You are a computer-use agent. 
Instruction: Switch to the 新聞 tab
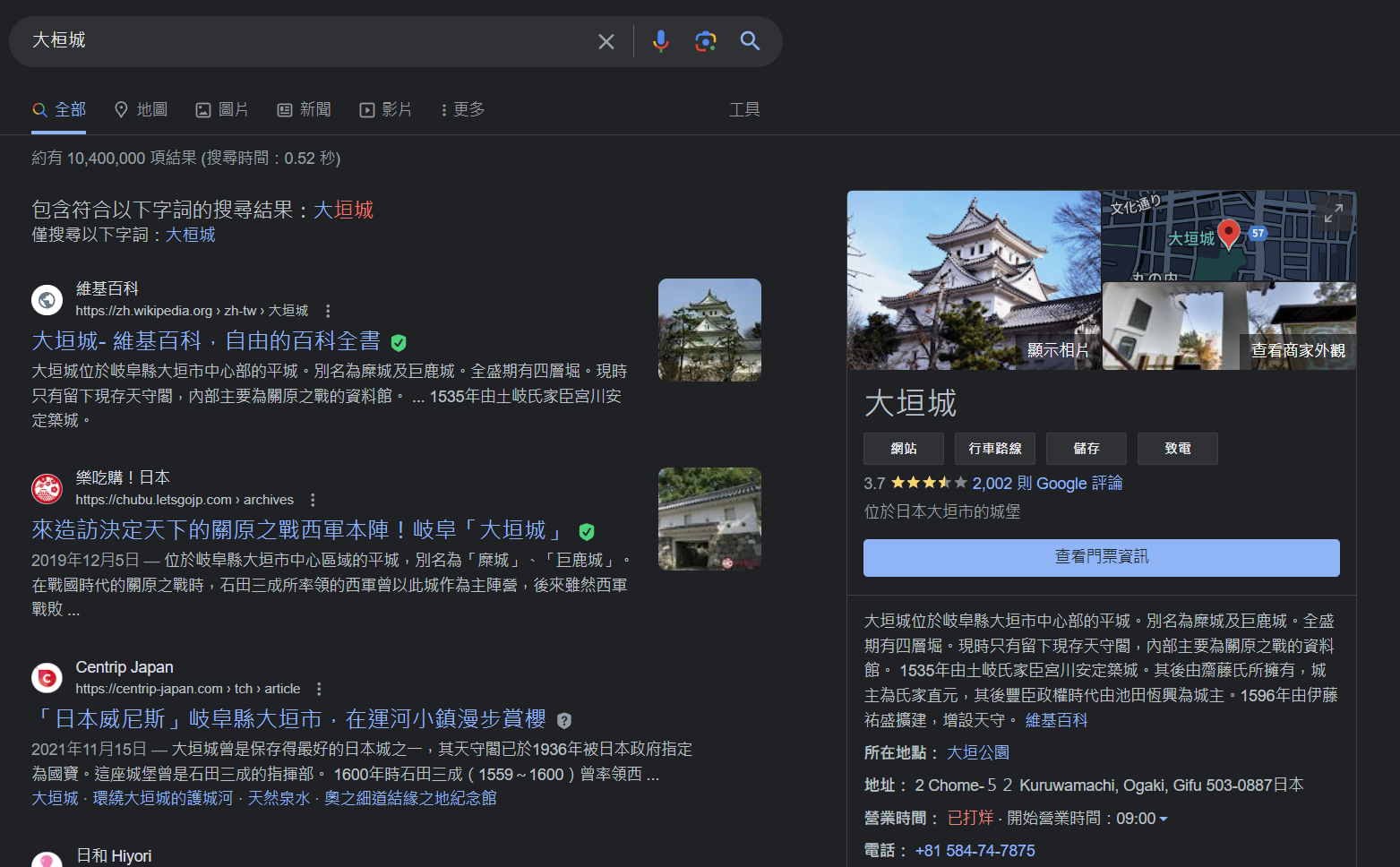point(305,109)
